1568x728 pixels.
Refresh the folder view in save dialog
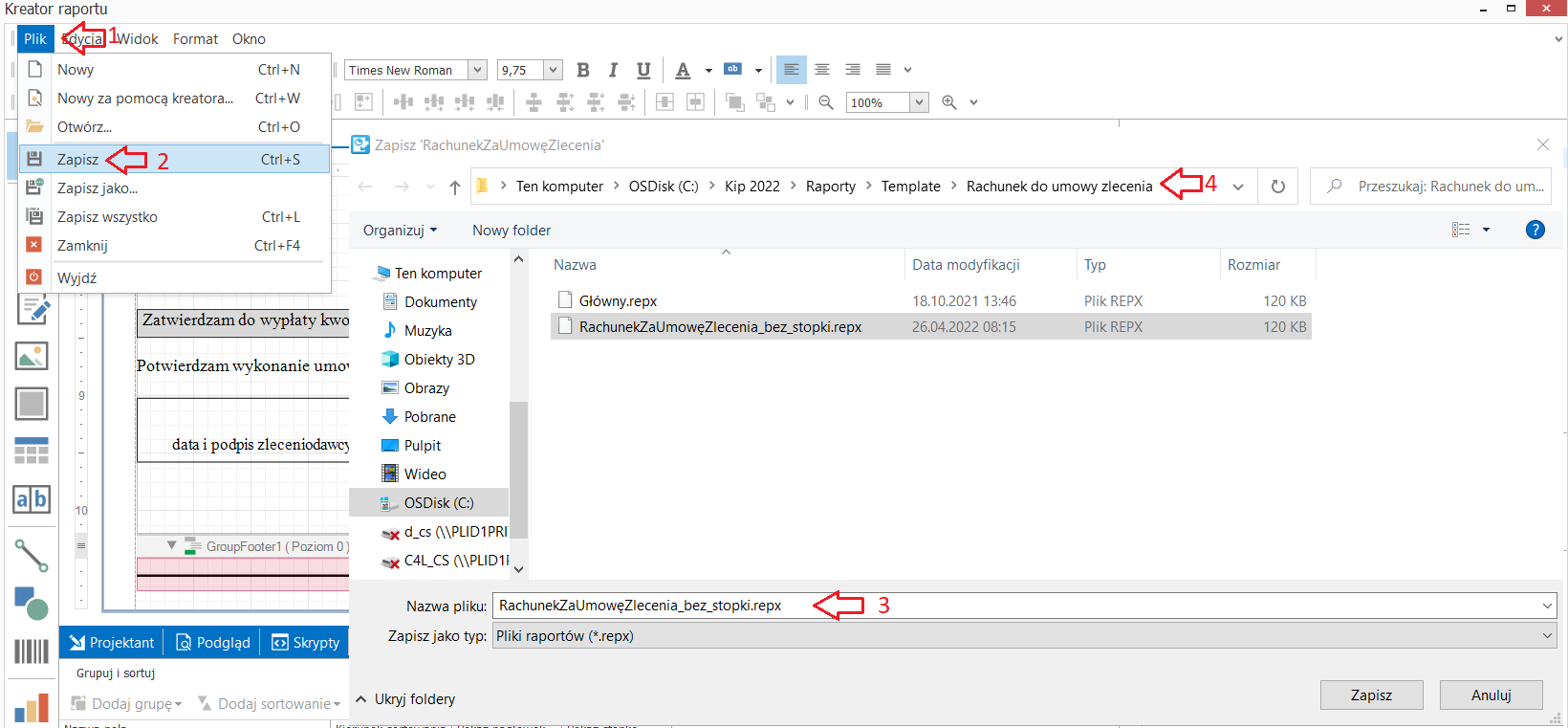coord(1278,187)
